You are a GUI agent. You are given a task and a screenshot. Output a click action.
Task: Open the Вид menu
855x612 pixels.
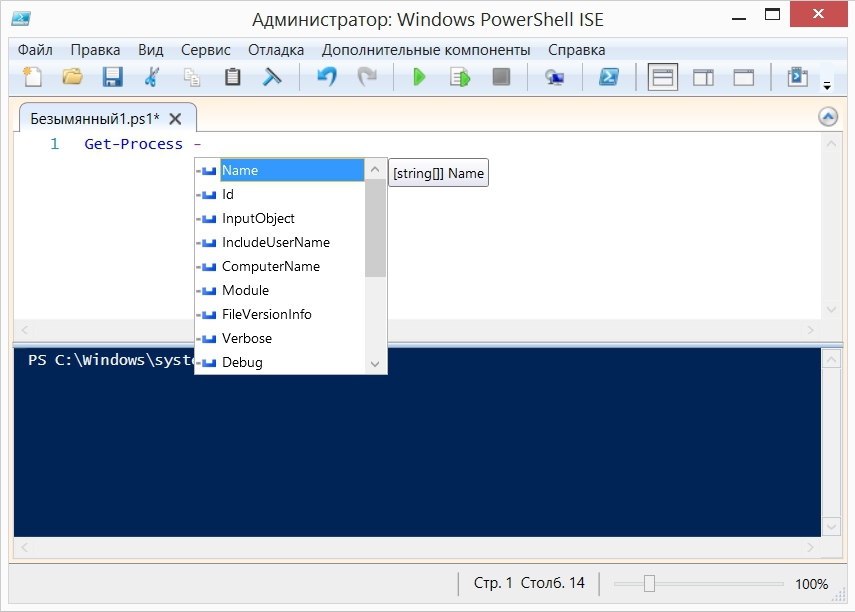(150, 50)
